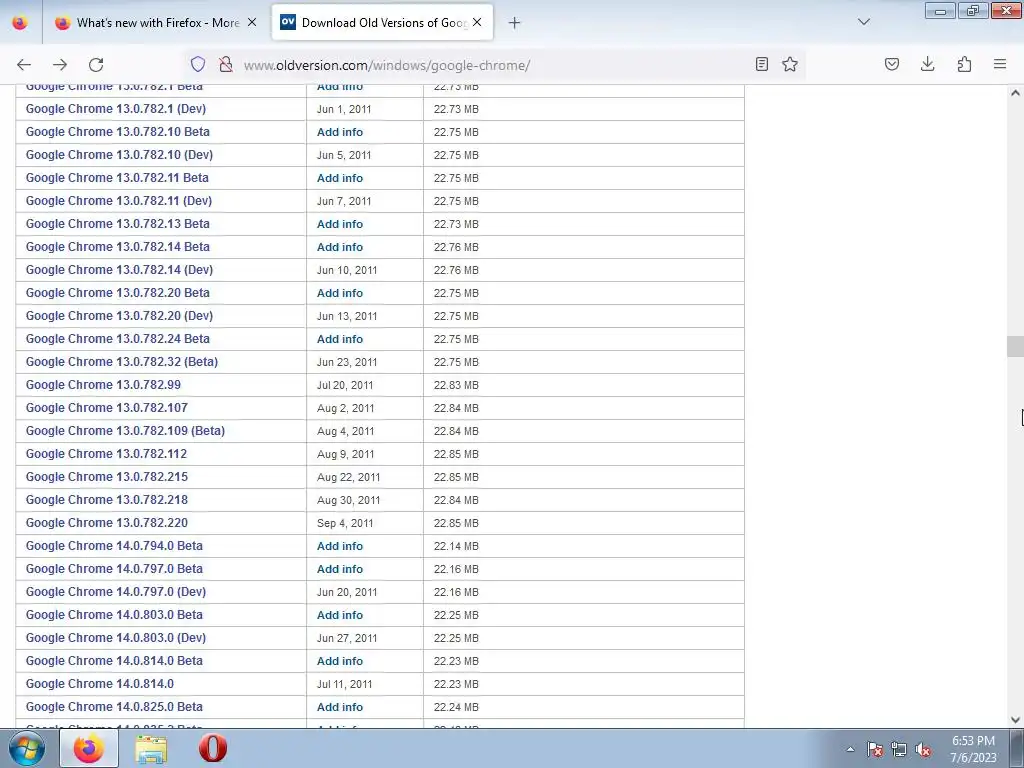Click the muted volume tray icon

(x=923, y=749)
